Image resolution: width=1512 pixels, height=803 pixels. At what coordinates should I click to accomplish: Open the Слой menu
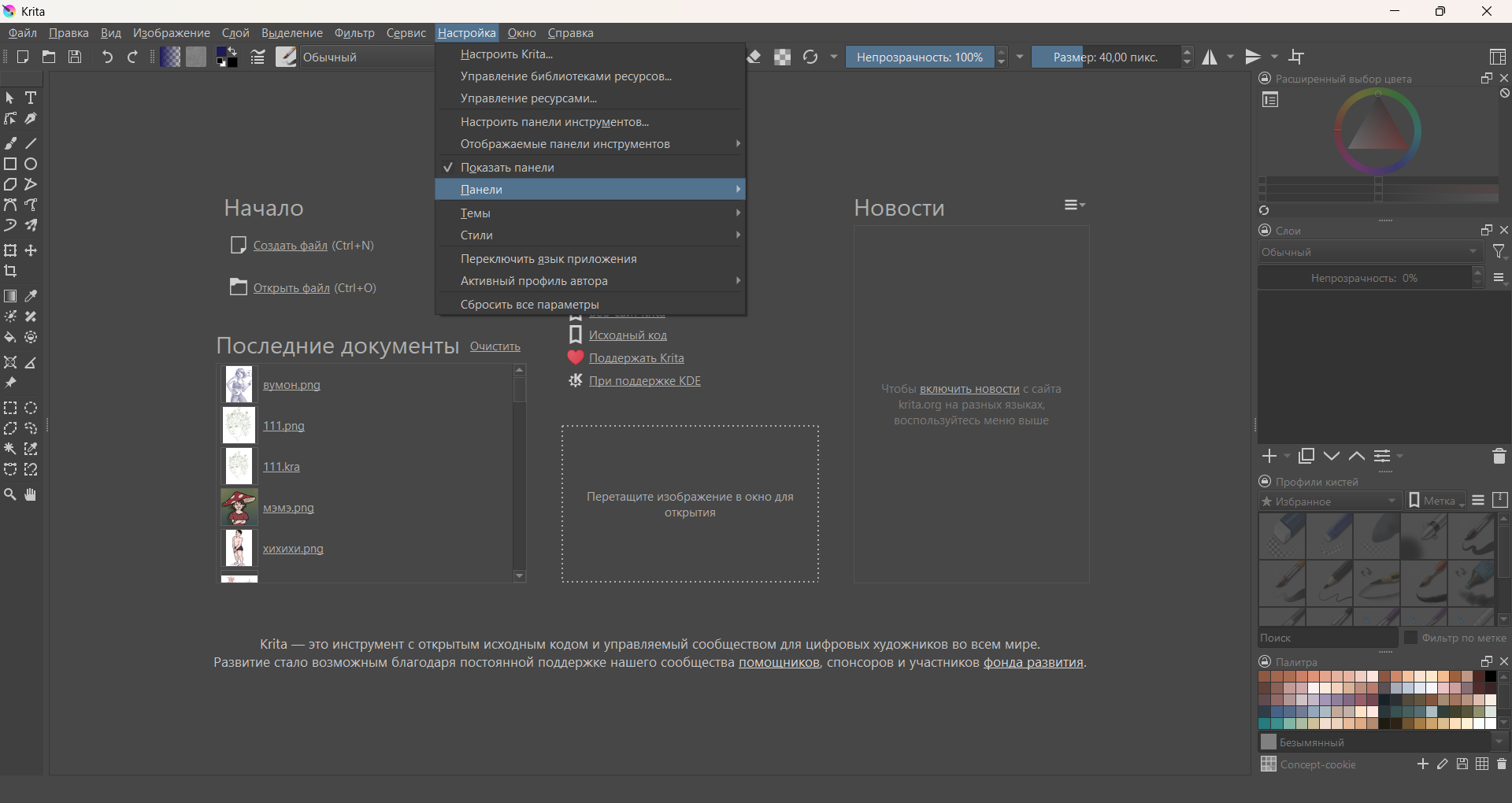click(x=235, y=33)
